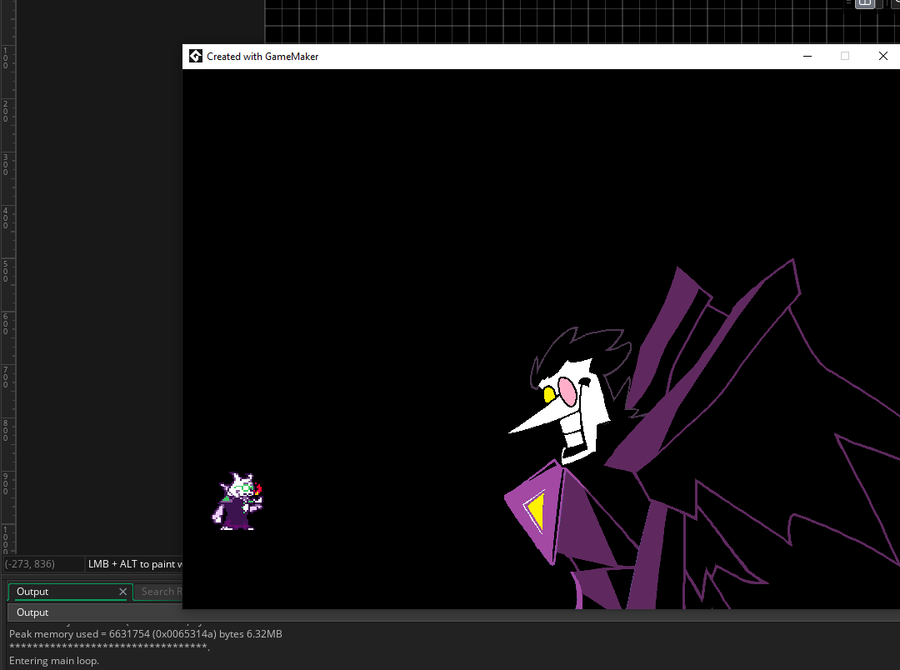Click the large puppet character's pink glasses
The image size is (900, 670).
click(x=567, y=392)
